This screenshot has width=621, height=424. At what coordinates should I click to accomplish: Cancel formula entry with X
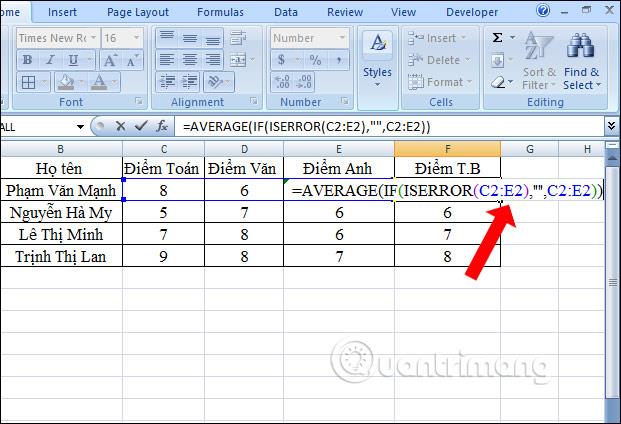coord(120,127)
